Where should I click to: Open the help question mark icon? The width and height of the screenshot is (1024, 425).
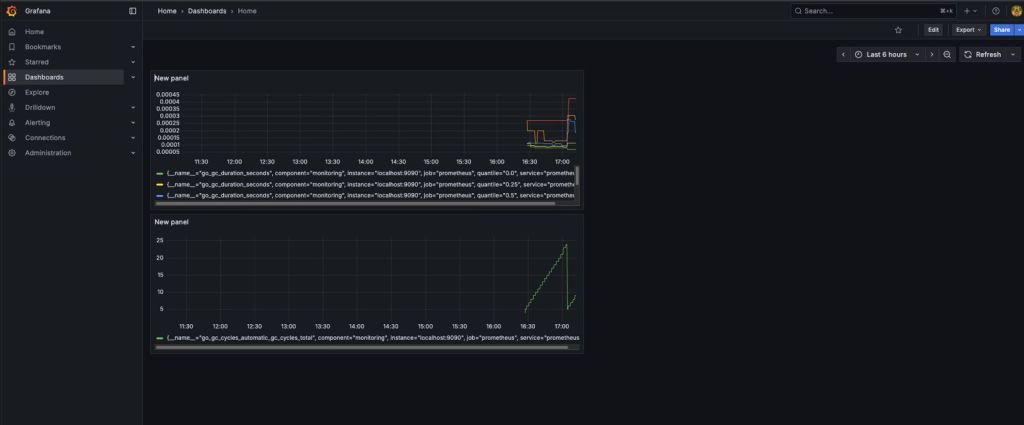tap(995, 11)
